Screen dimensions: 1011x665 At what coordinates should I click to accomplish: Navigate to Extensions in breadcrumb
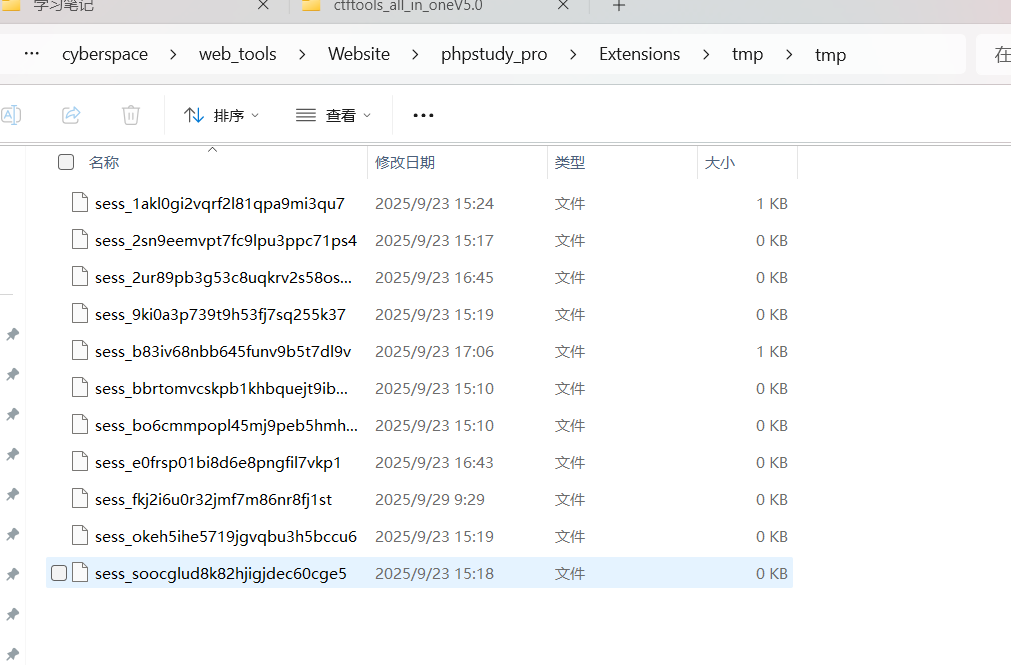(640, 54)
